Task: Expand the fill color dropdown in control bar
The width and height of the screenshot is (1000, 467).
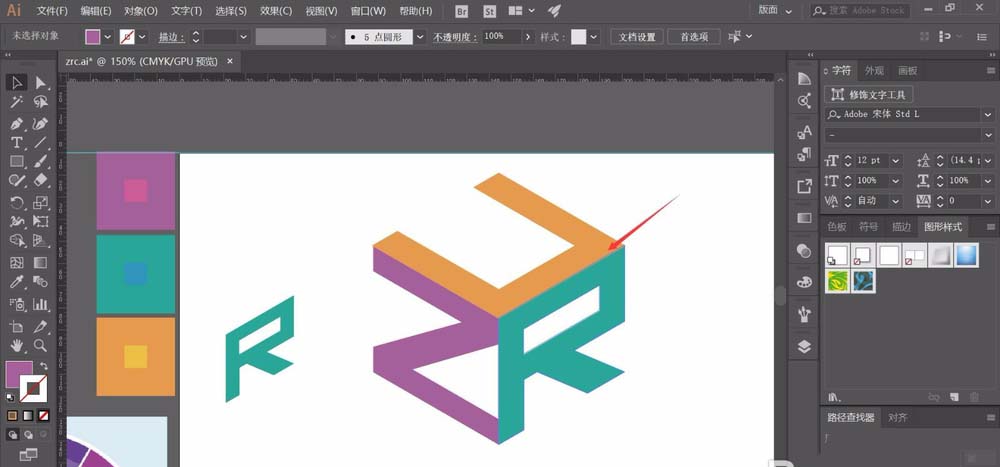Action: tap(107, 37)
